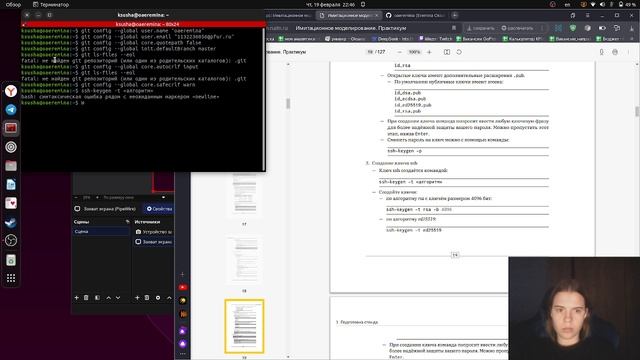The width and height of the screenshot is (640, 360).
Task: Show the applications grid
Action: [11, 278]
